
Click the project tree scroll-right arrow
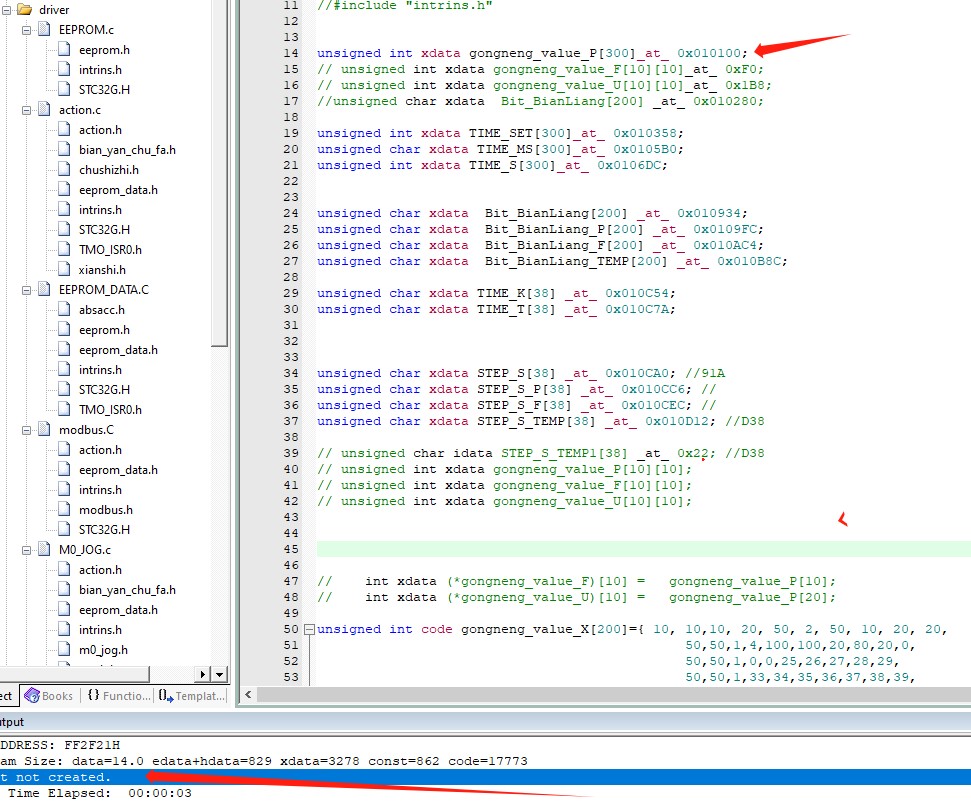[202, 674]
